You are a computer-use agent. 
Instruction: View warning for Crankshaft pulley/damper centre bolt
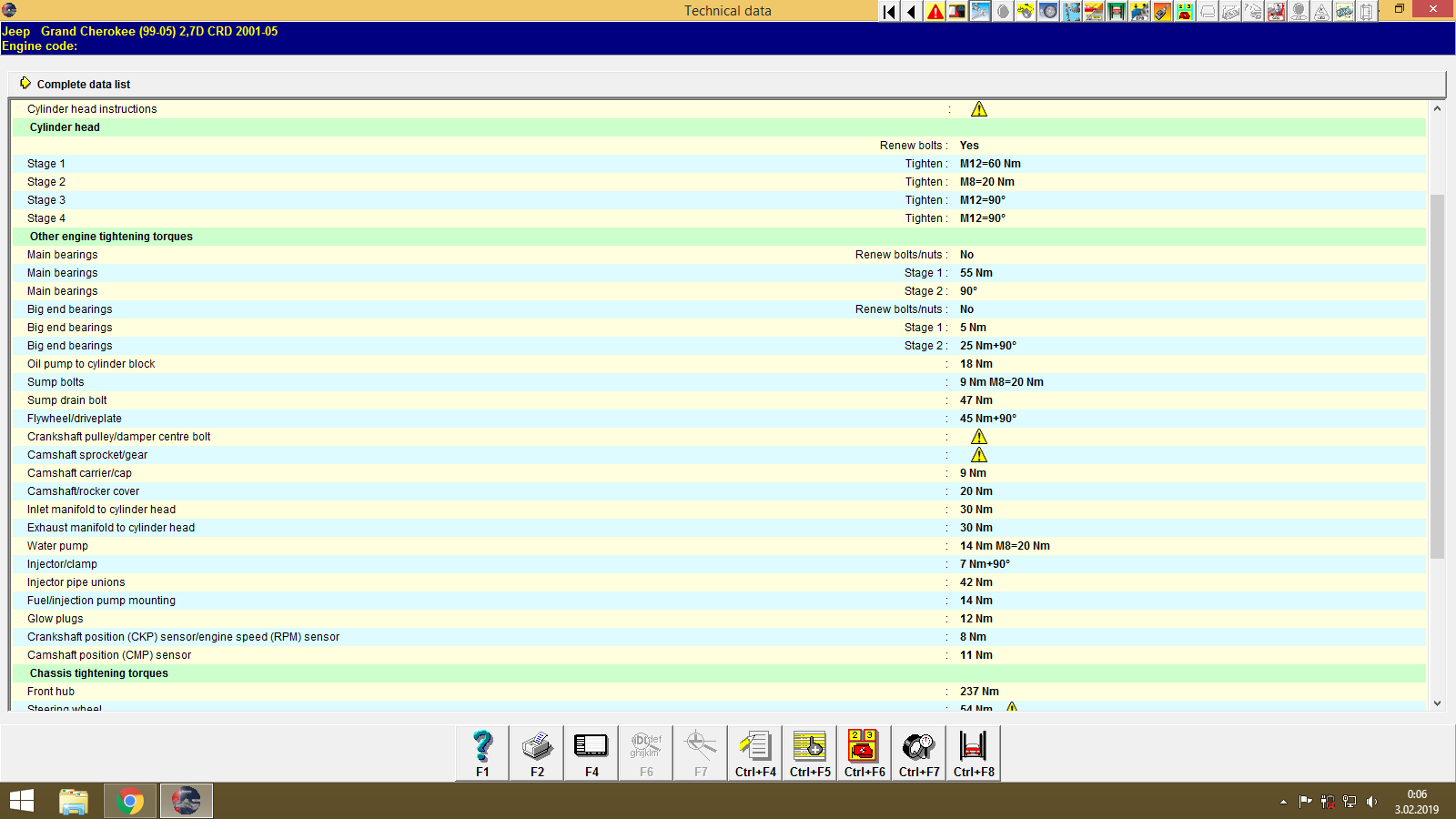[x=979, y=437]
